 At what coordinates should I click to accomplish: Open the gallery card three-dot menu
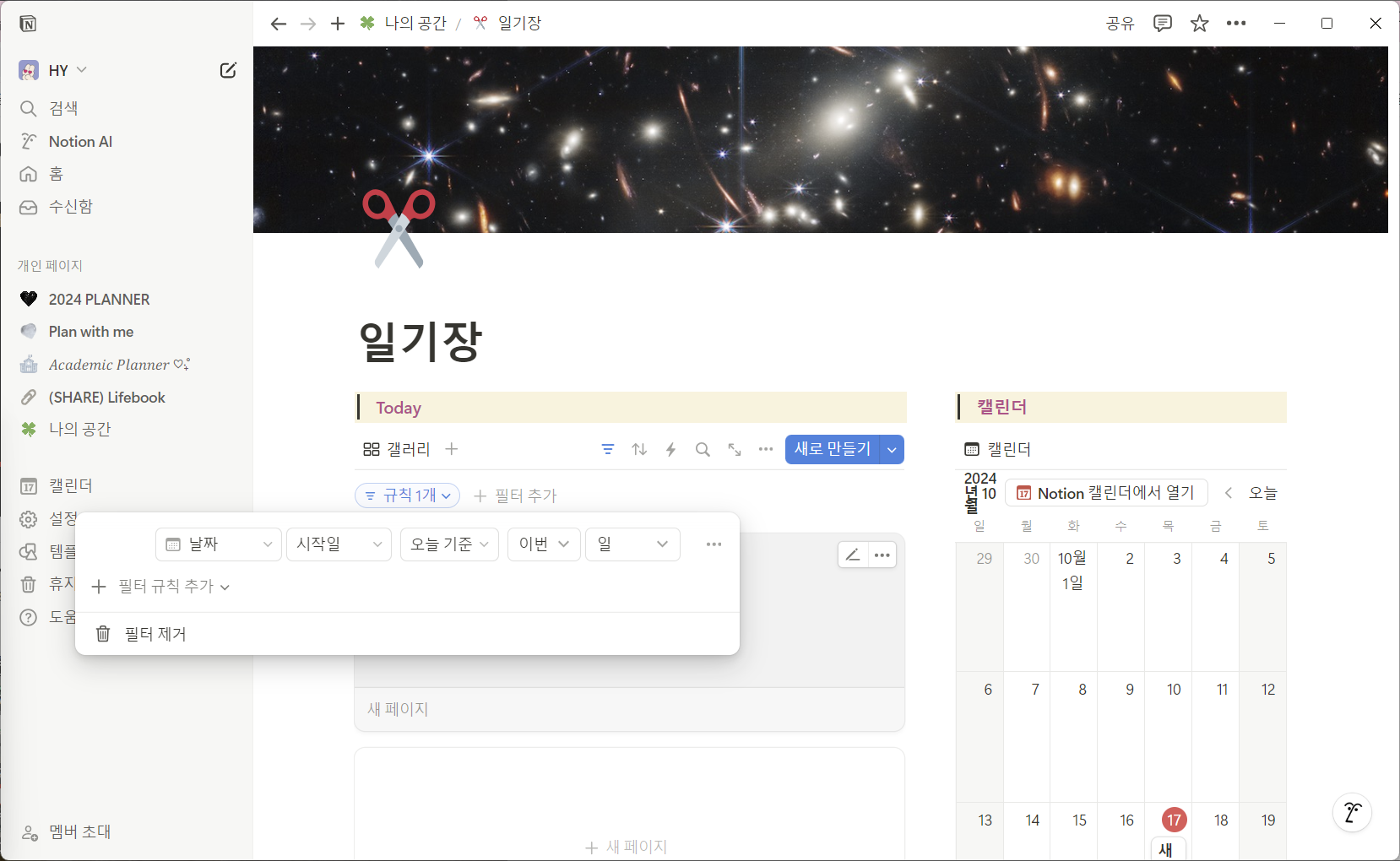[x=882, y=555]
